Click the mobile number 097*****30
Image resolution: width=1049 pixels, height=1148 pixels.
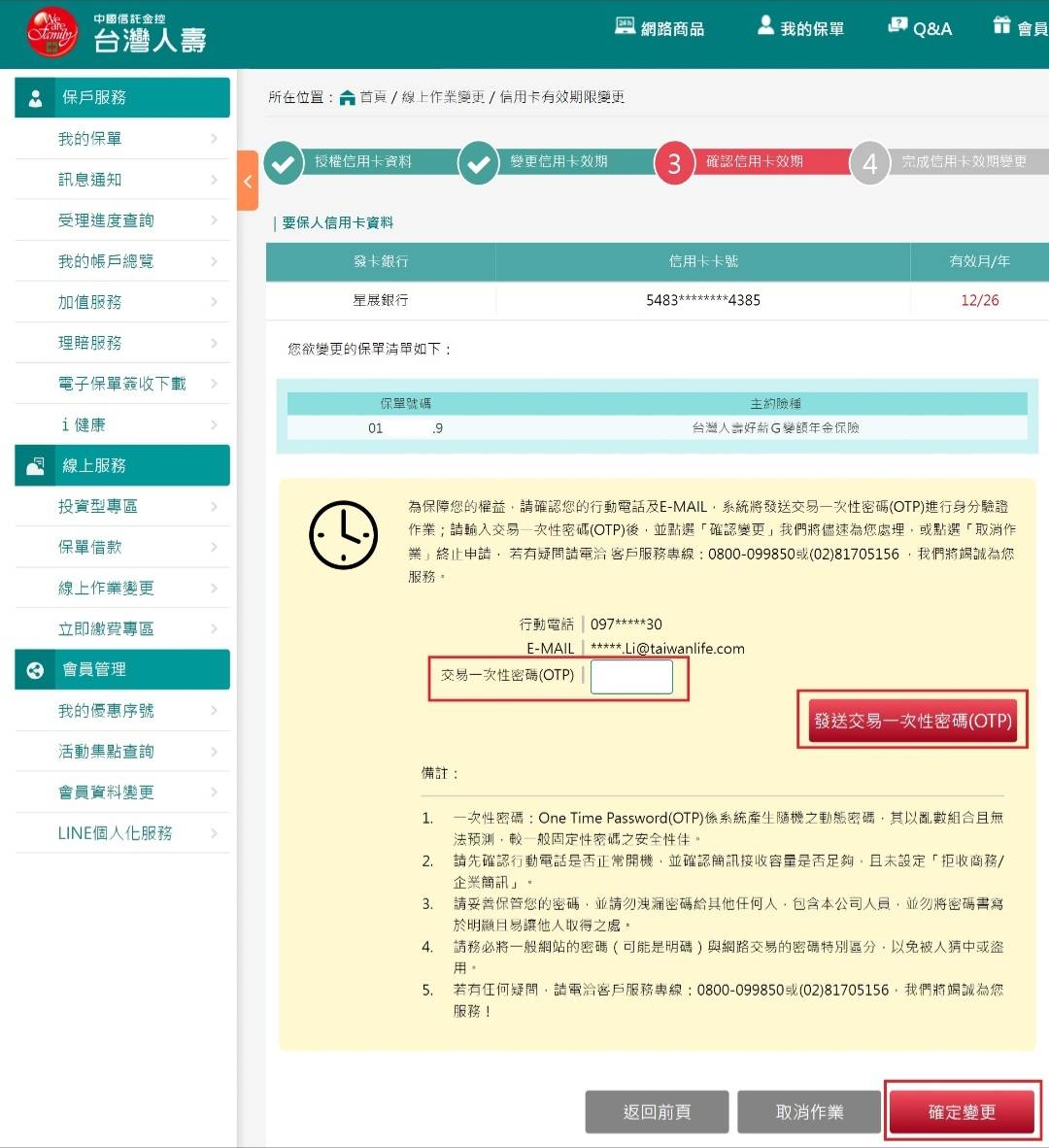(x=626, y=625)
